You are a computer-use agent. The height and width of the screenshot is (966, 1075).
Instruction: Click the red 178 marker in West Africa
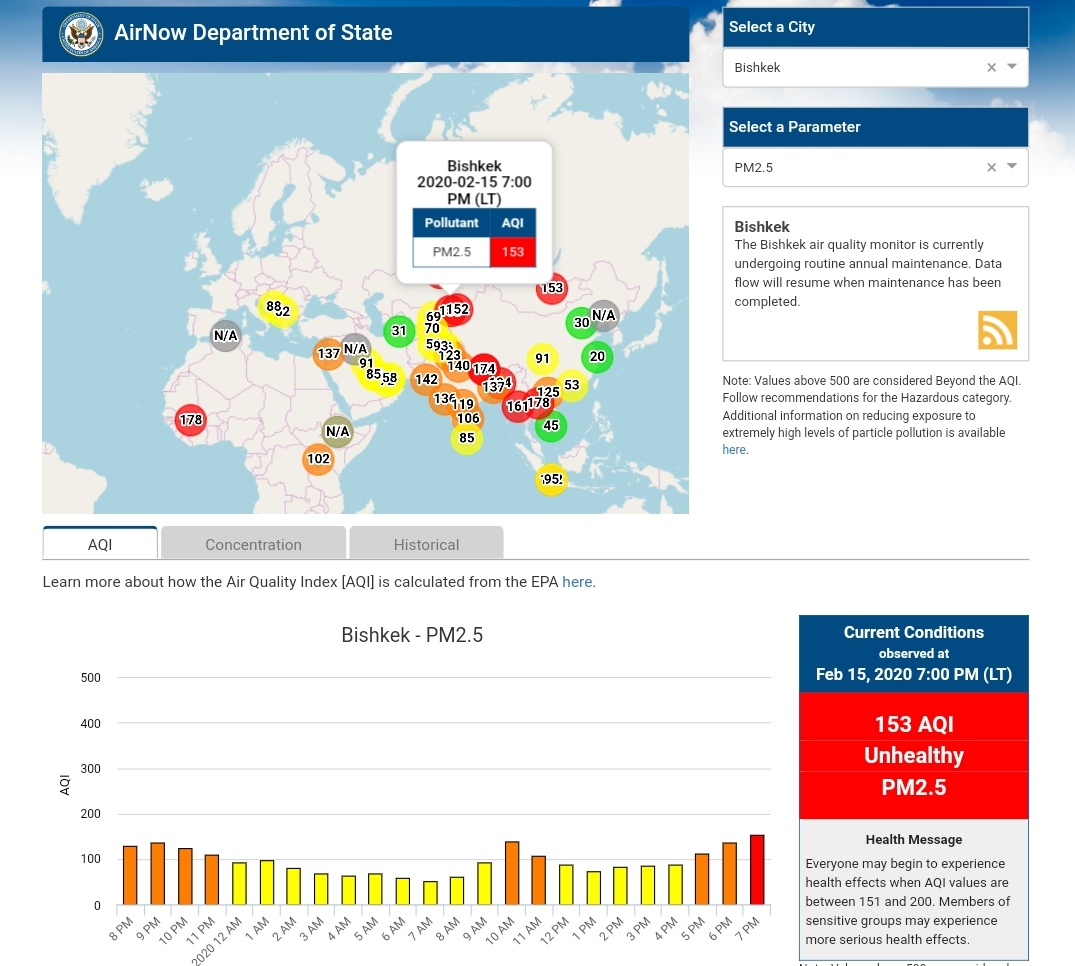click(x=190, y=420)
